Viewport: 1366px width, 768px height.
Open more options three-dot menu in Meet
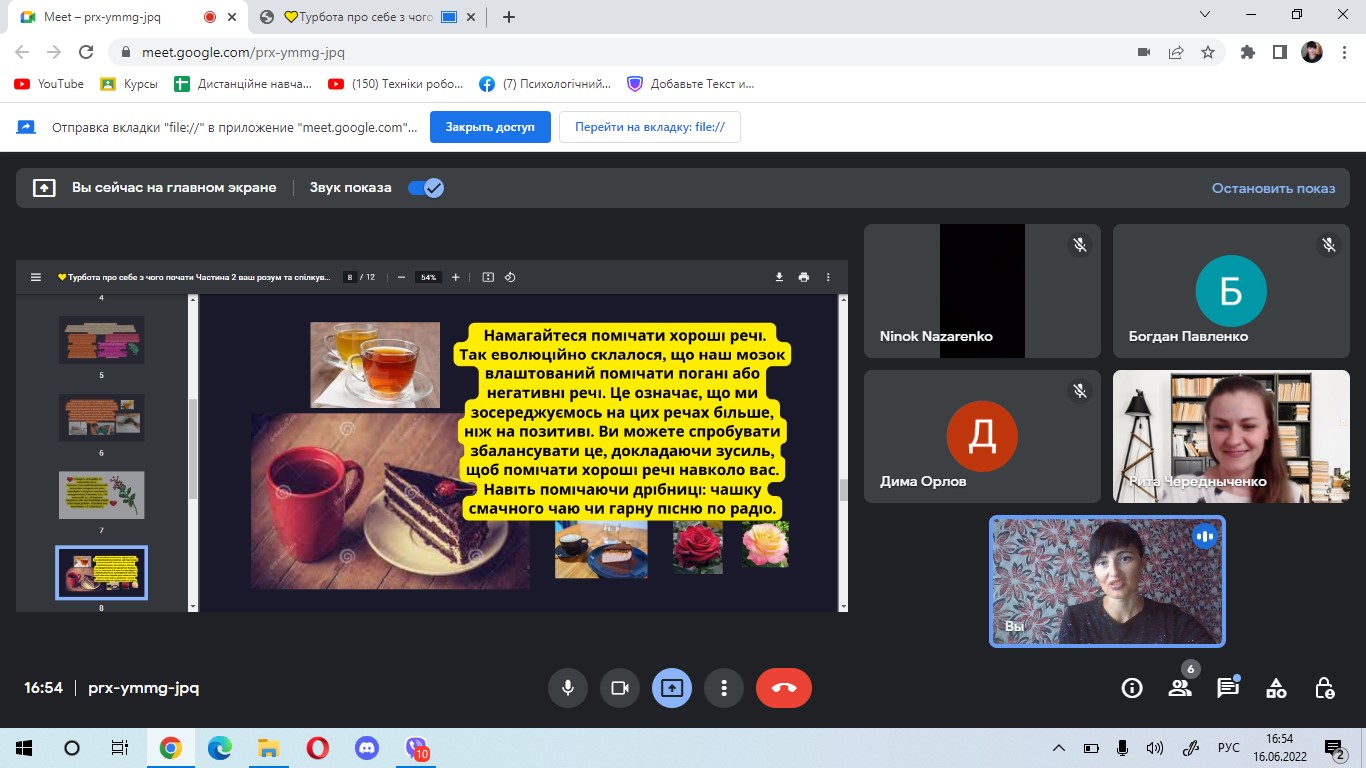723,688
